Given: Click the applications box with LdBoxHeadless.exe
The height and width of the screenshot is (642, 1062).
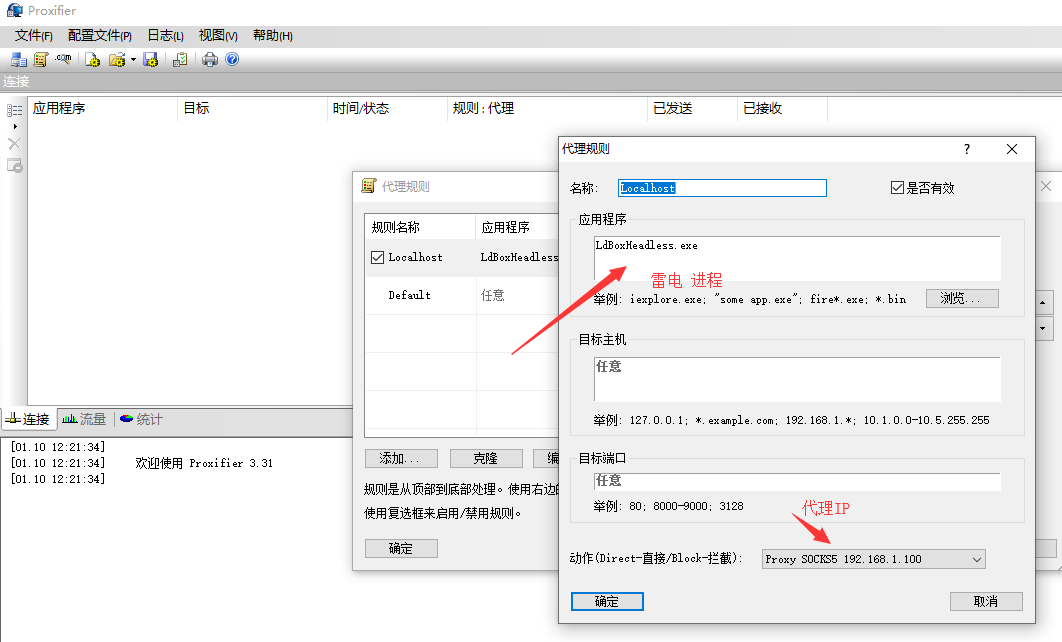Looking at the screenshot, I should point(797,258).
